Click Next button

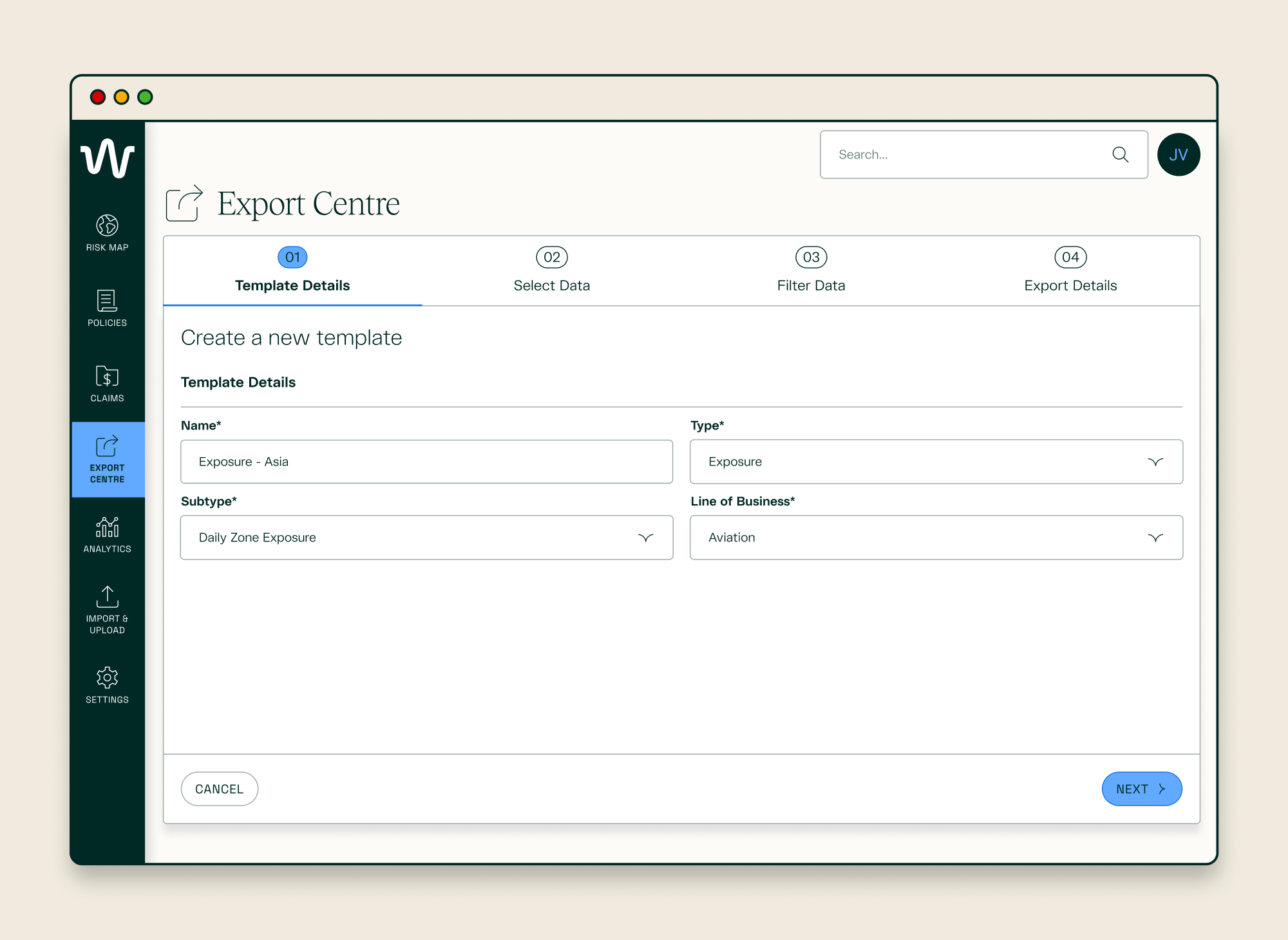pyautogui.click(x=1142, y=789)
